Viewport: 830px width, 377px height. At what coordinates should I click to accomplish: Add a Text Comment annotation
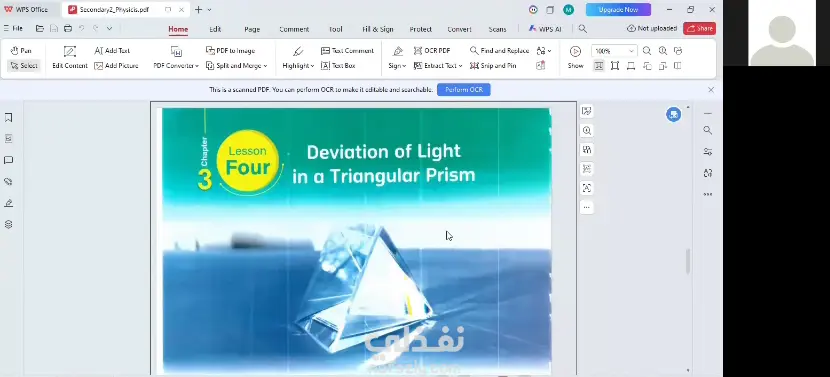(347, 51)
